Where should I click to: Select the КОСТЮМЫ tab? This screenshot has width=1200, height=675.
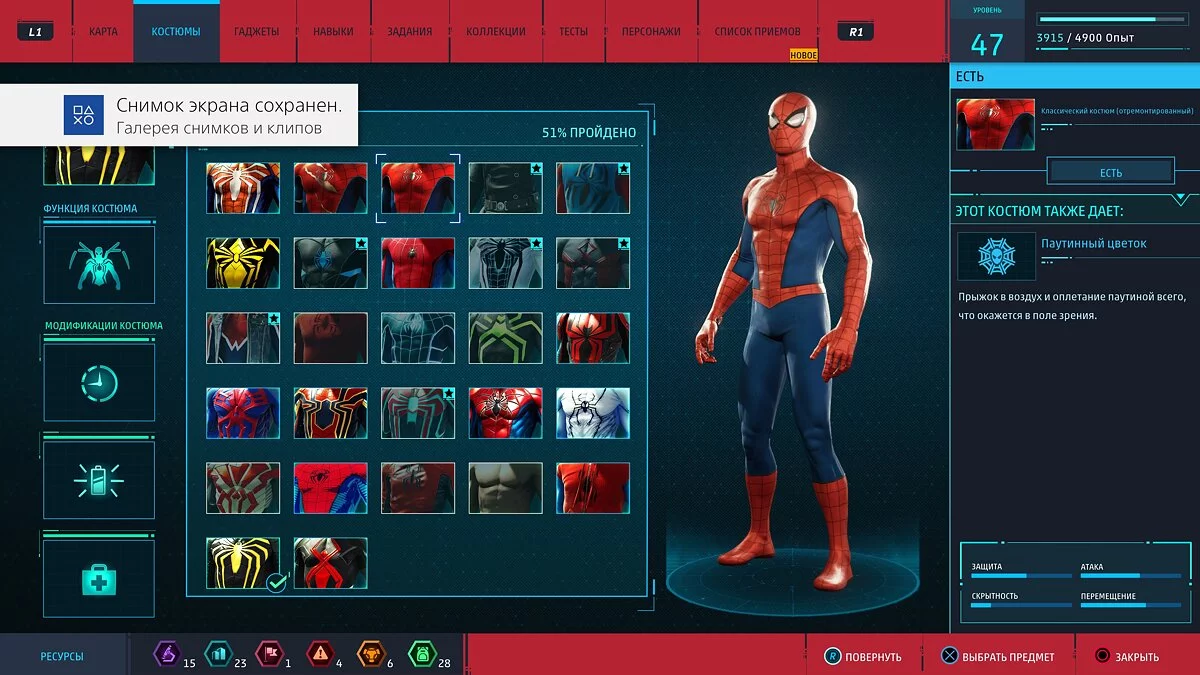click(x=176, y=31)
